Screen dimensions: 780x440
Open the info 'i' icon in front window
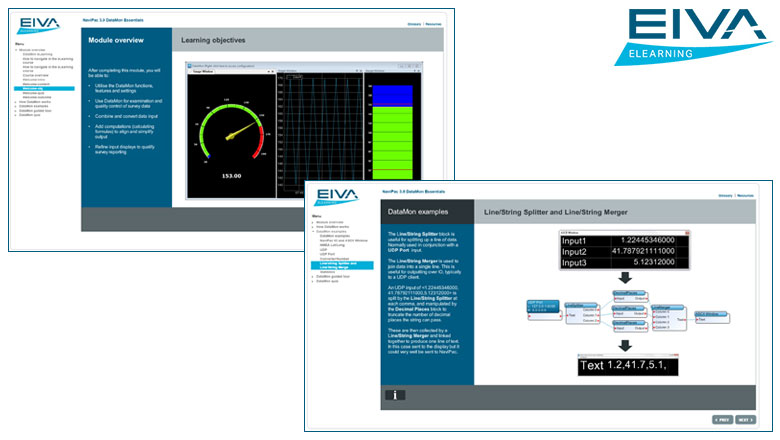coord(395,395)
